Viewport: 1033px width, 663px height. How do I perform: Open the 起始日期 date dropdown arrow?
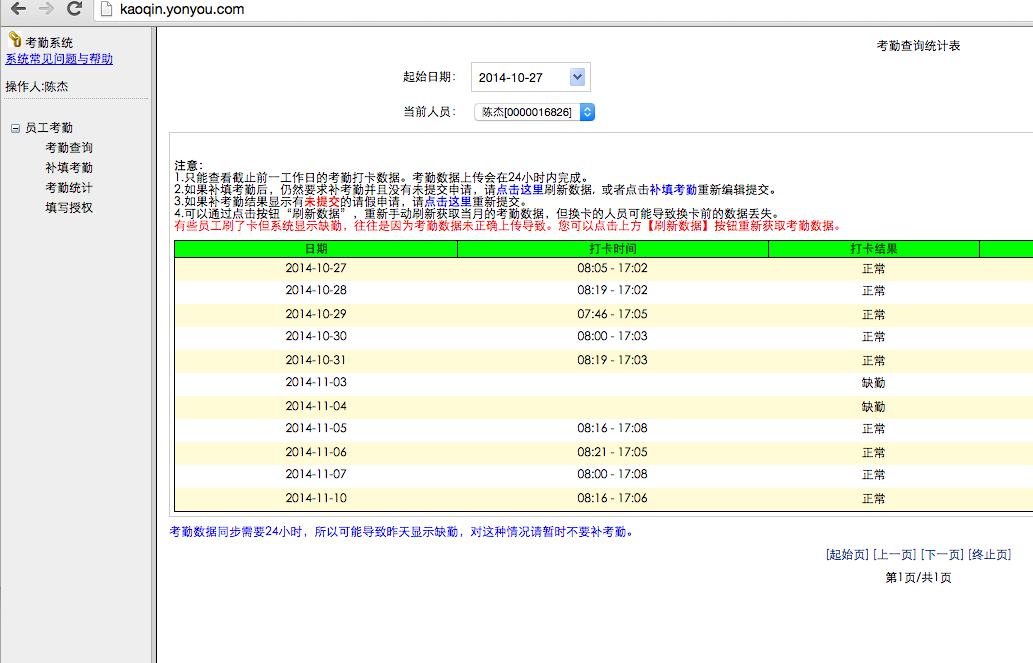(577, 77)
